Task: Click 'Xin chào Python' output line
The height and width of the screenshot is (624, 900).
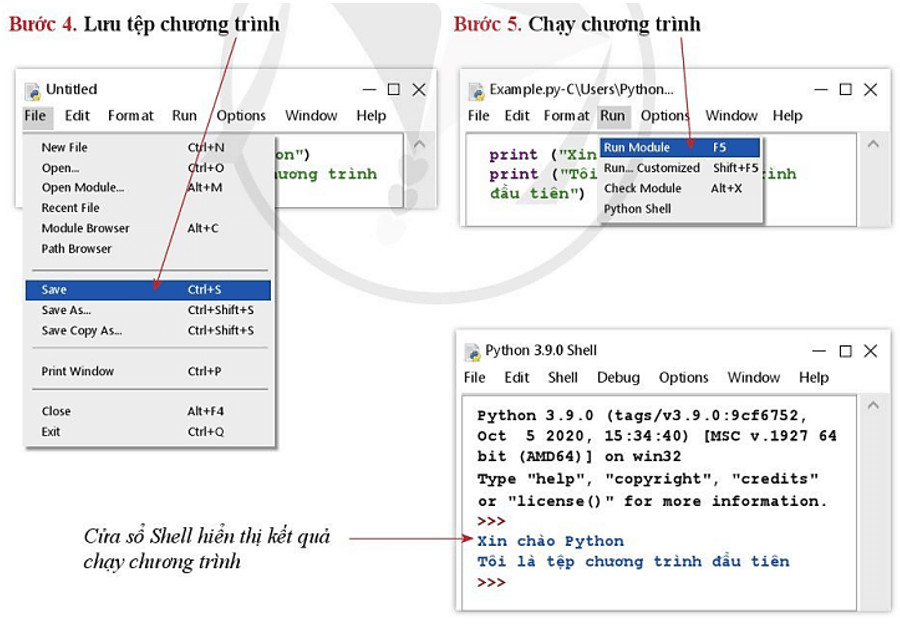Action: pos(550,541)
